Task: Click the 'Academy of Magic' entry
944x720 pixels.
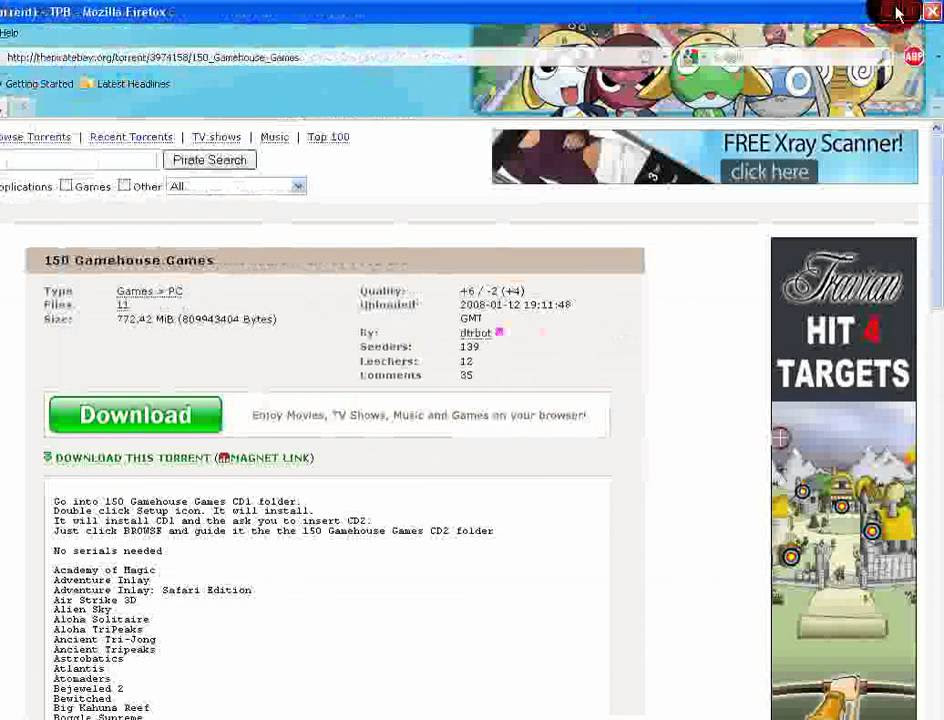Action: pyautogui.click(x=104, y=570)
